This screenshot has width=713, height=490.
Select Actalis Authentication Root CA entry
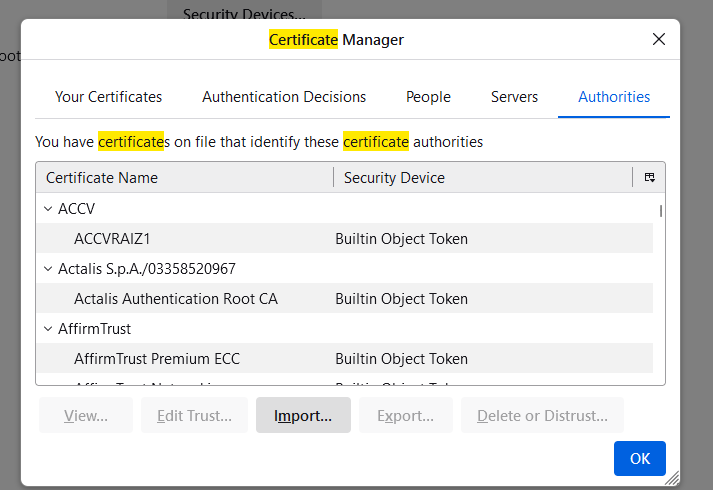click(176, 299)
